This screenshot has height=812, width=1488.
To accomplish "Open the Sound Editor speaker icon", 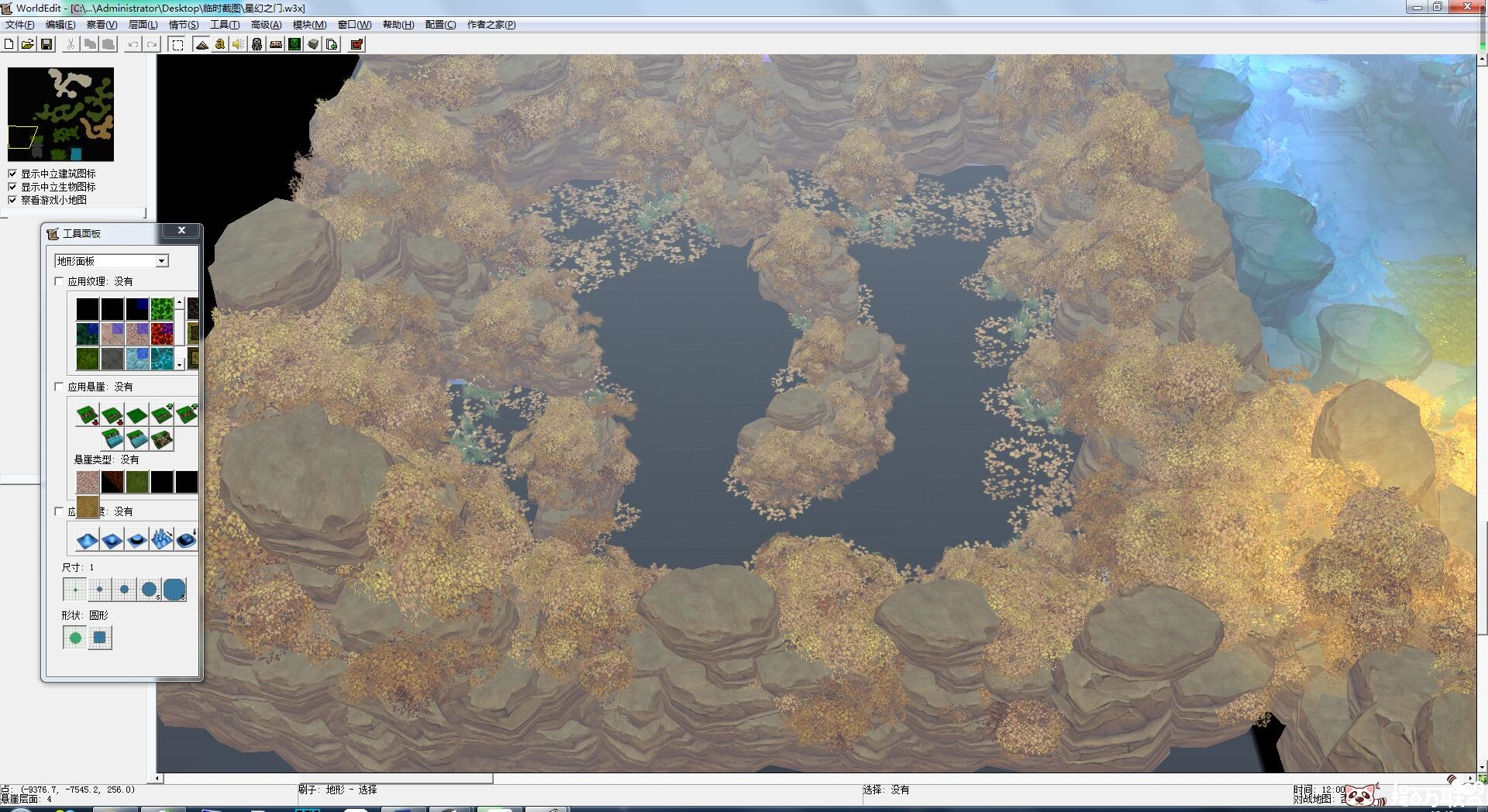I will tap(239, 44).
